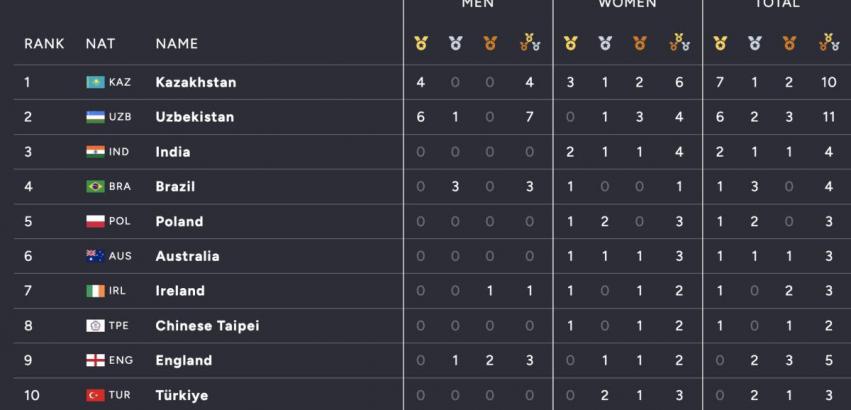Select the Total silver medal icon
This screenshot has width=851, height=410.
pyautogui.click(x=755, y=43)
